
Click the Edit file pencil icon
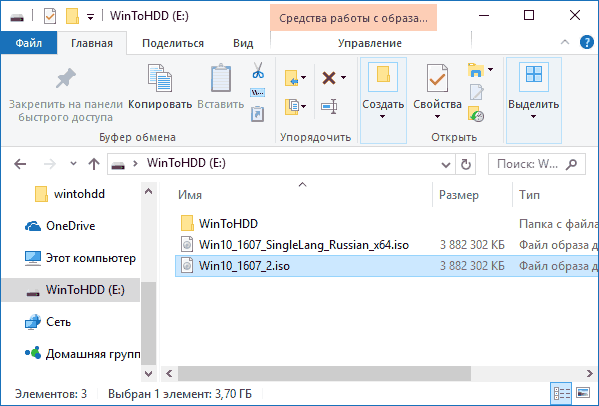476,92
